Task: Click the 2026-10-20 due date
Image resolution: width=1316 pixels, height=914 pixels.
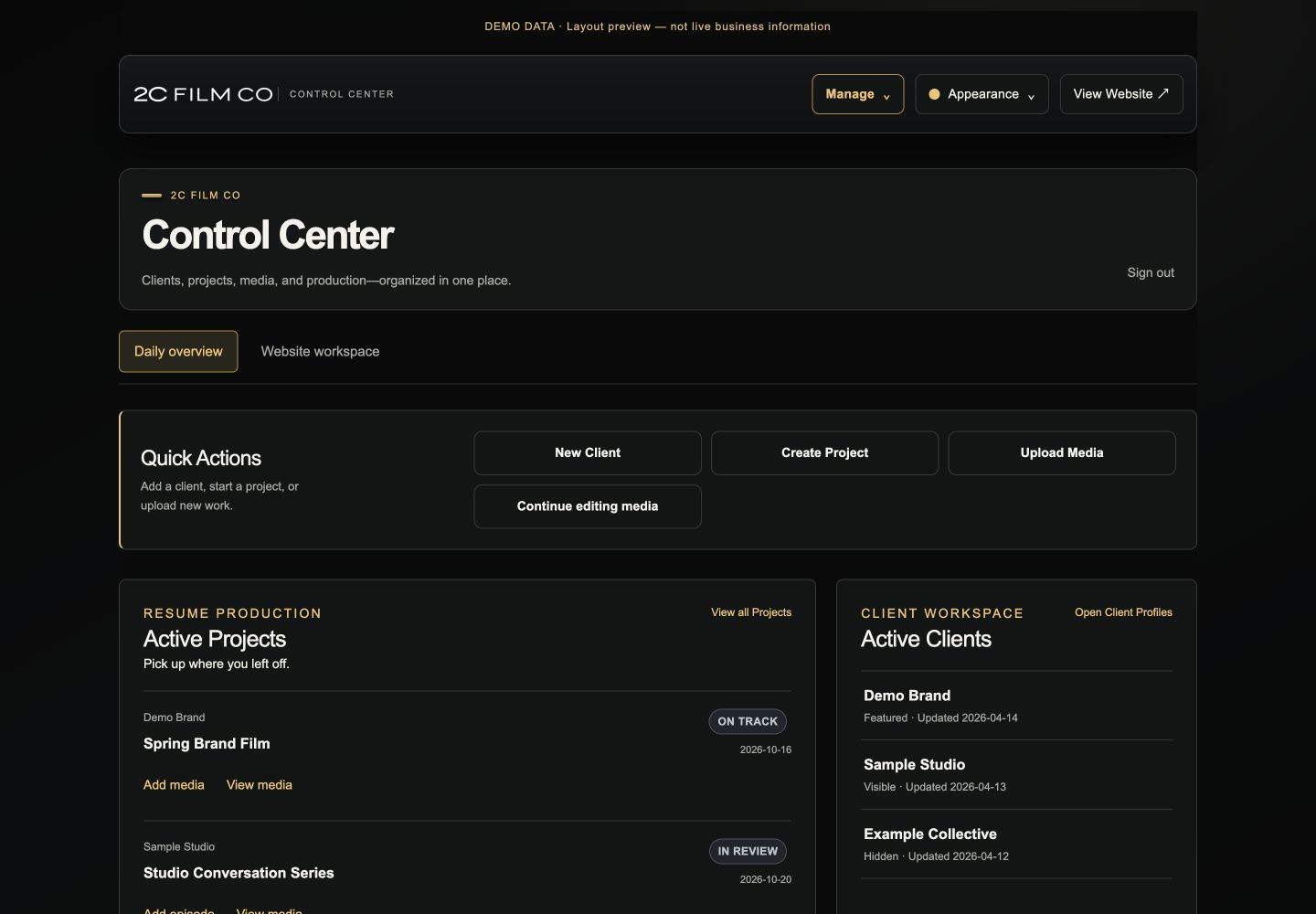Action: (766, 879)
